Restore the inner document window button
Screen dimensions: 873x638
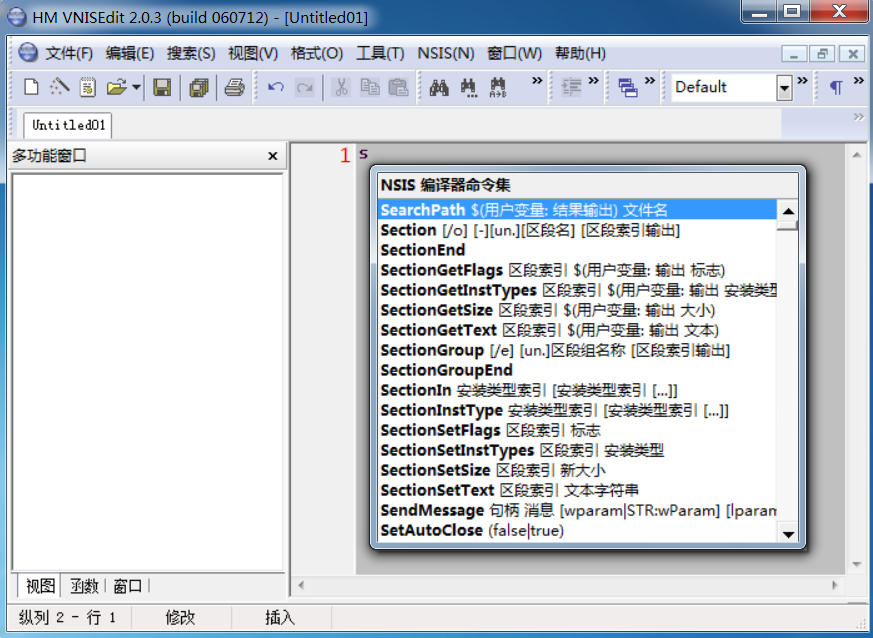[x=822, y=54]
